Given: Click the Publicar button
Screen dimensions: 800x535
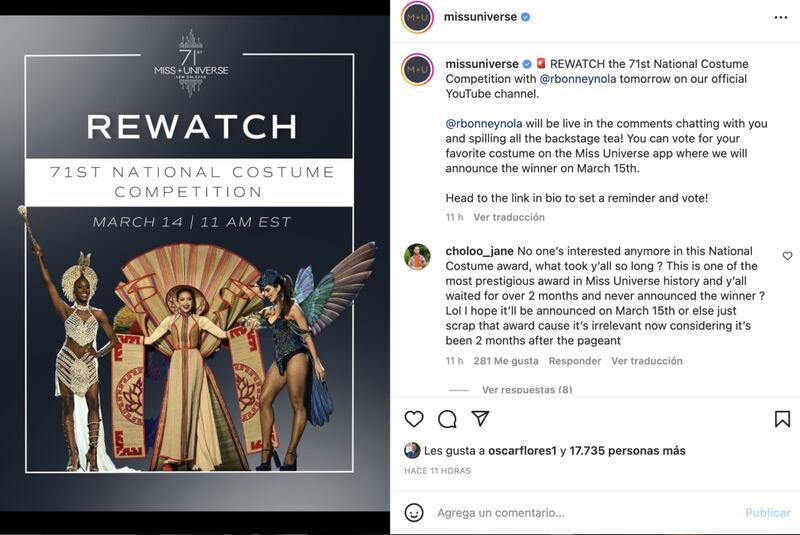Looking at the screenshot, I should [767, 513].
